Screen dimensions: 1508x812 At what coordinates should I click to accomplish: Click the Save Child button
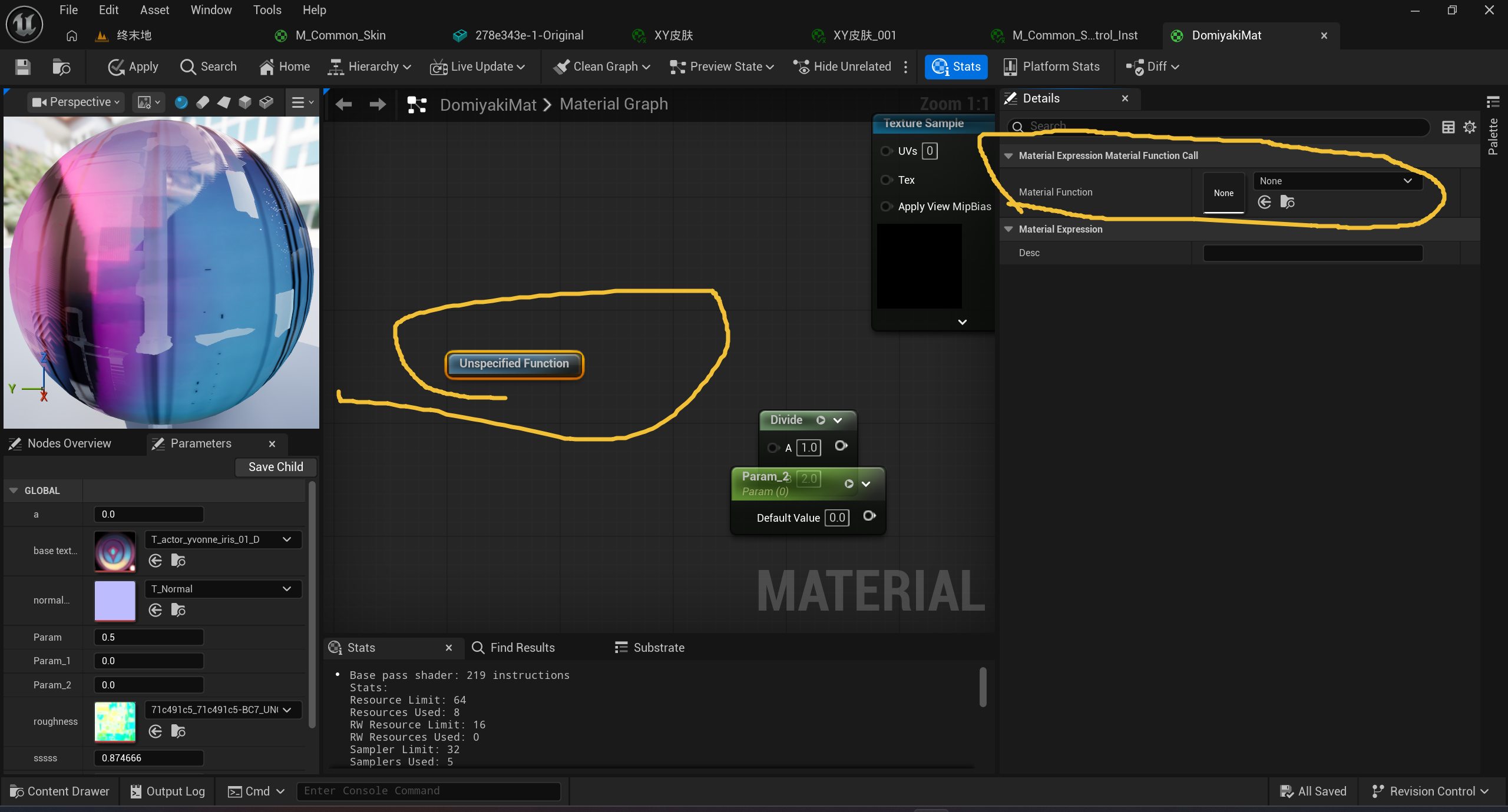coord(276,467)
